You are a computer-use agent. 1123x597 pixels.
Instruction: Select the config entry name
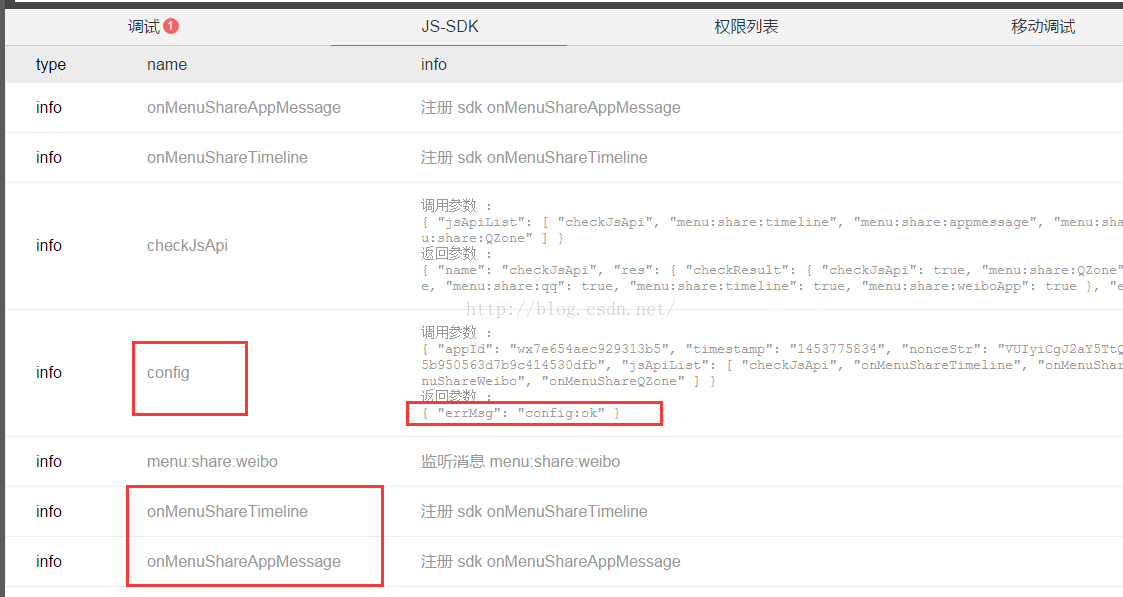(168, 372)
